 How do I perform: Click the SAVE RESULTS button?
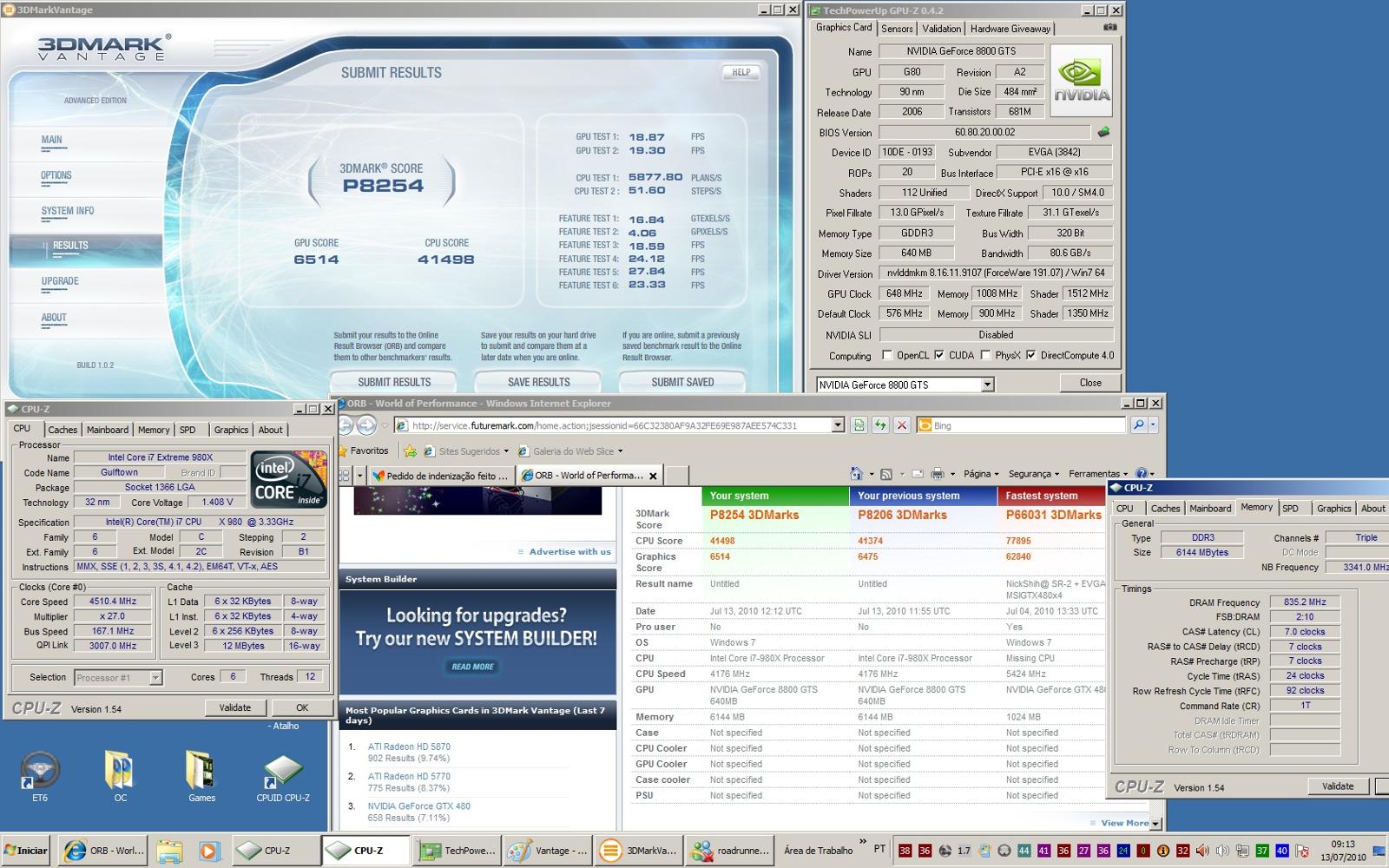coord(538,382)
